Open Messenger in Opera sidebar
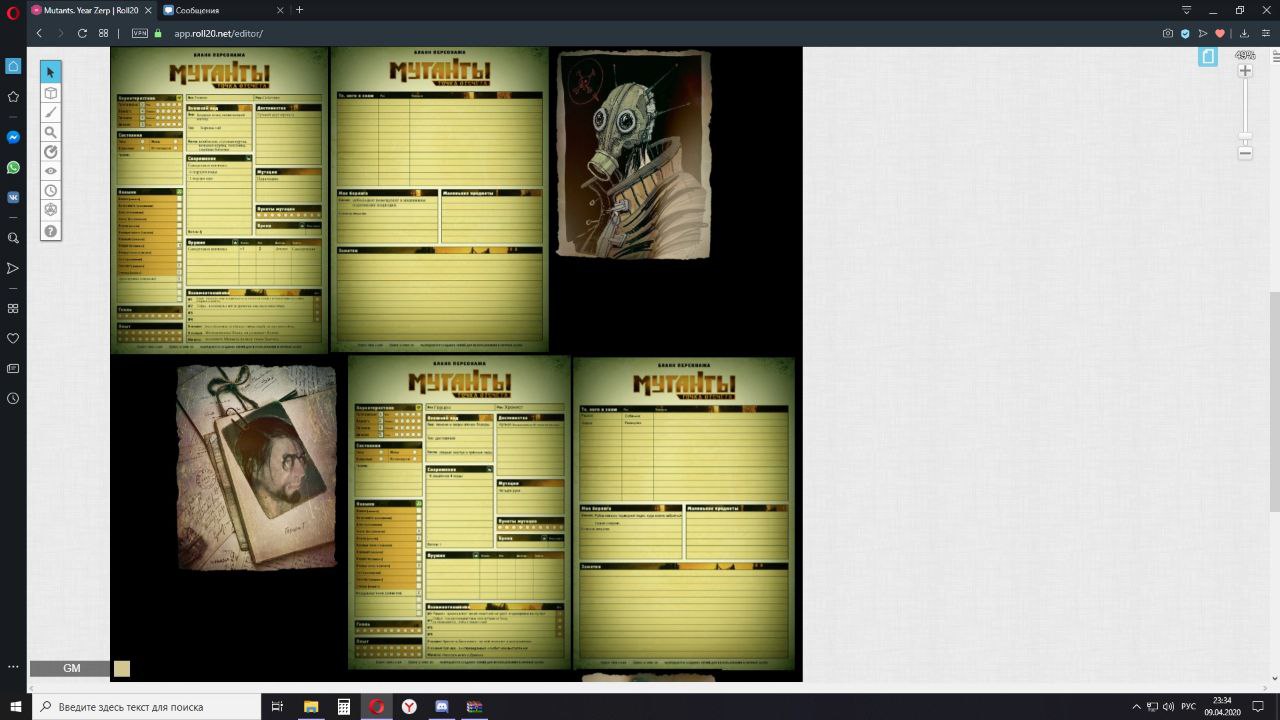Viewport: 1280px width, 720px height. coord(13,137)
